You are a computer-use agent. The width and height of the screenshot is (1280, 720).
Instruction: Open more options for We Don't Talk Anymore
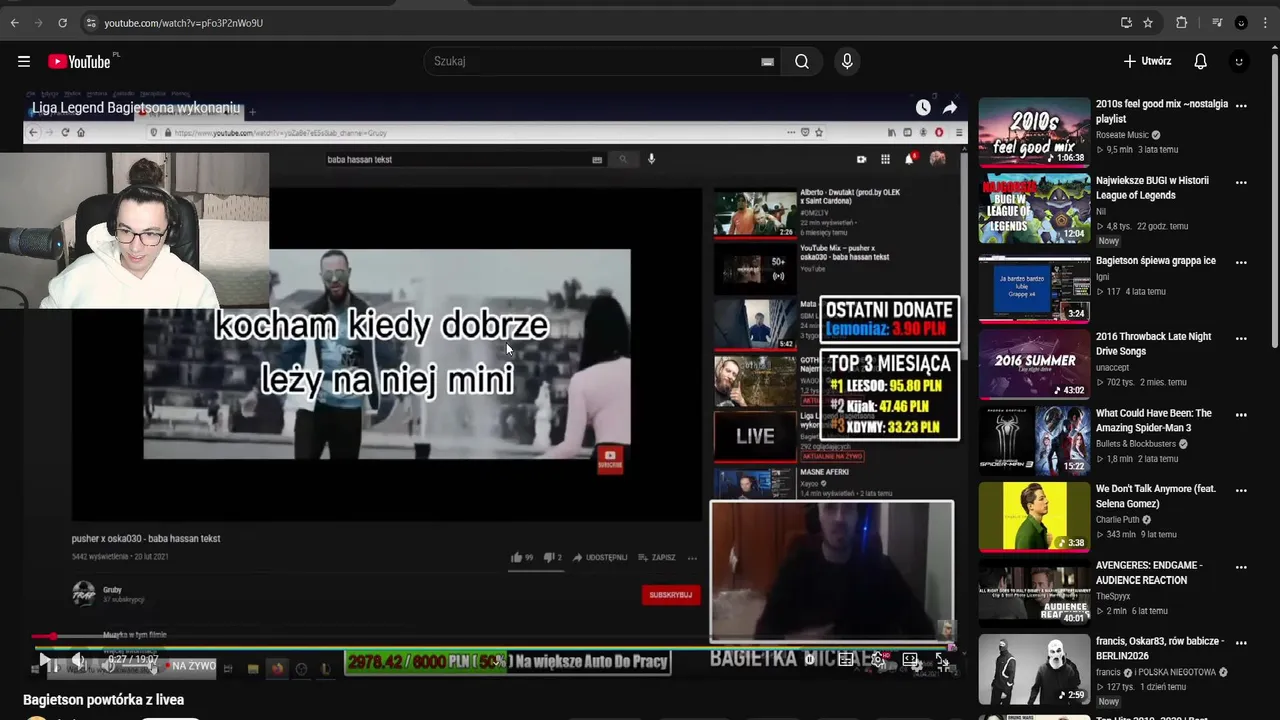(1241, 490)
